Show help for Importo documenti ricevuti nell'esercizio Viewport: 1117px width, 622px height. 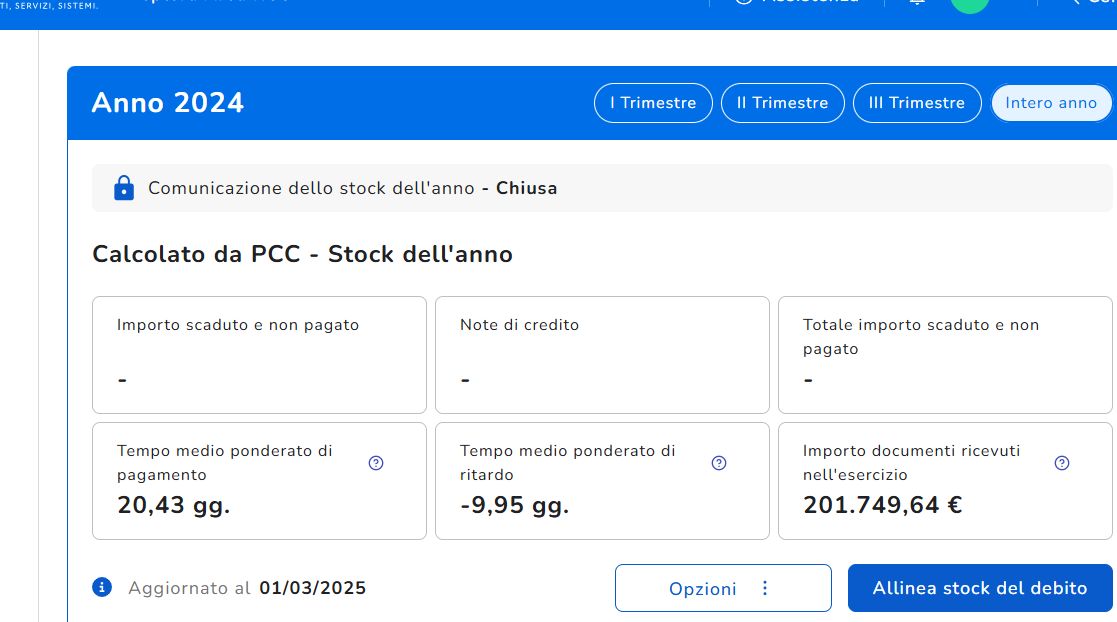click(x=1062, y=463)
